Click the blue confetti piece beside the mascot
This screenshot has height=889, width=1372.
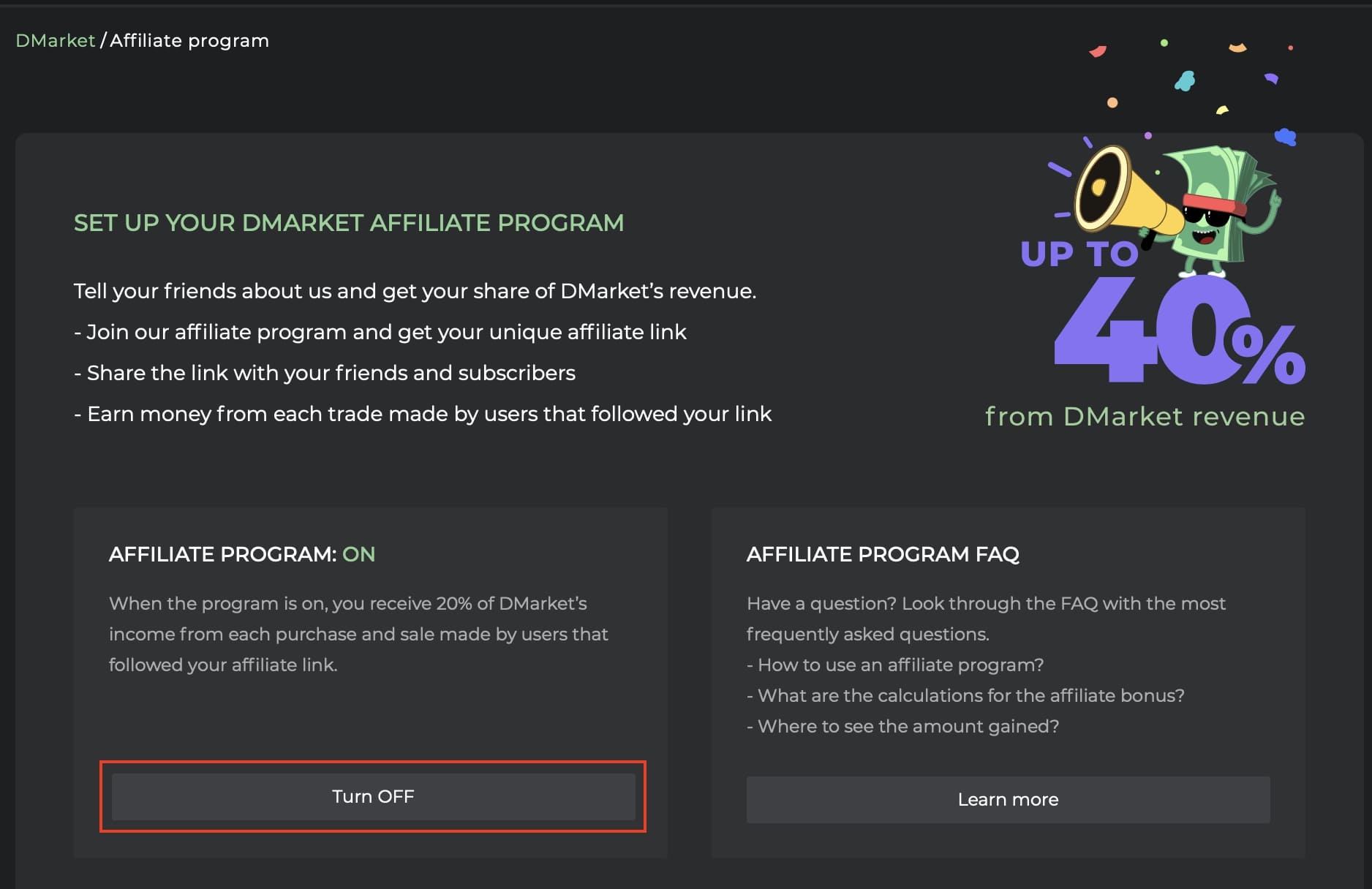click(1285, 137)
